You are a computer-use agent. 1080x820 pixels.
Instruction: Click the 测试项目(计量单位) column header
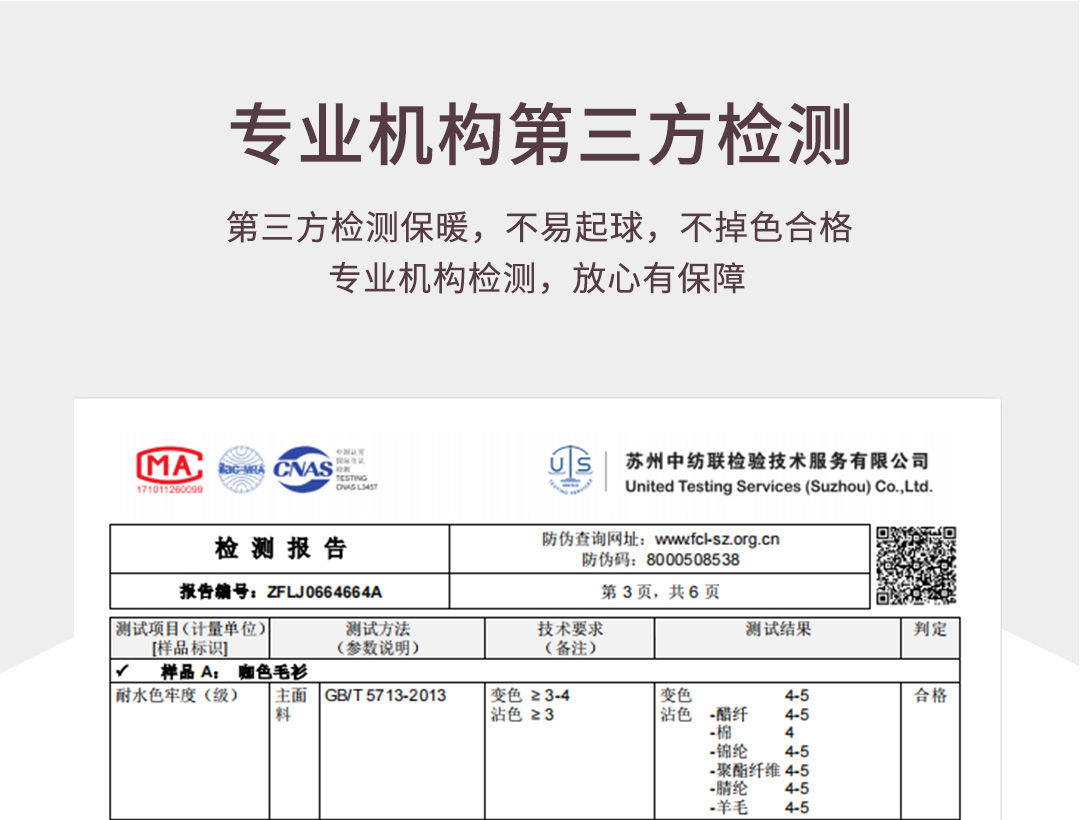190,638
